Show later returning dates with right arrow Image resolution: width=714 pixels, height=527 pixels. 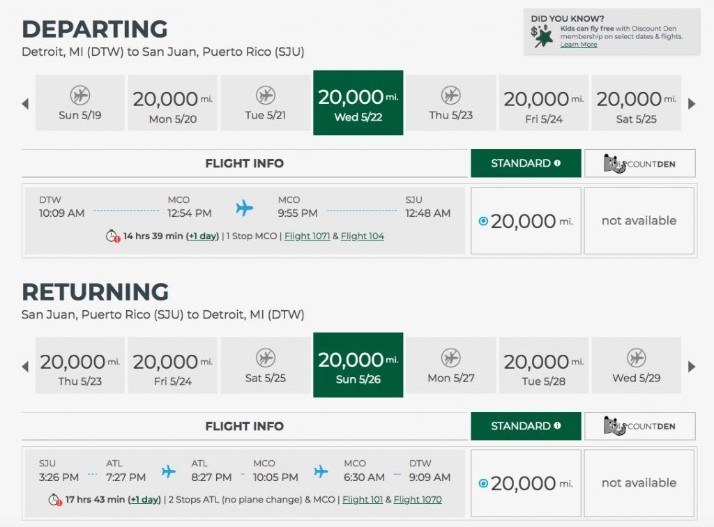(x=690, y=366)
